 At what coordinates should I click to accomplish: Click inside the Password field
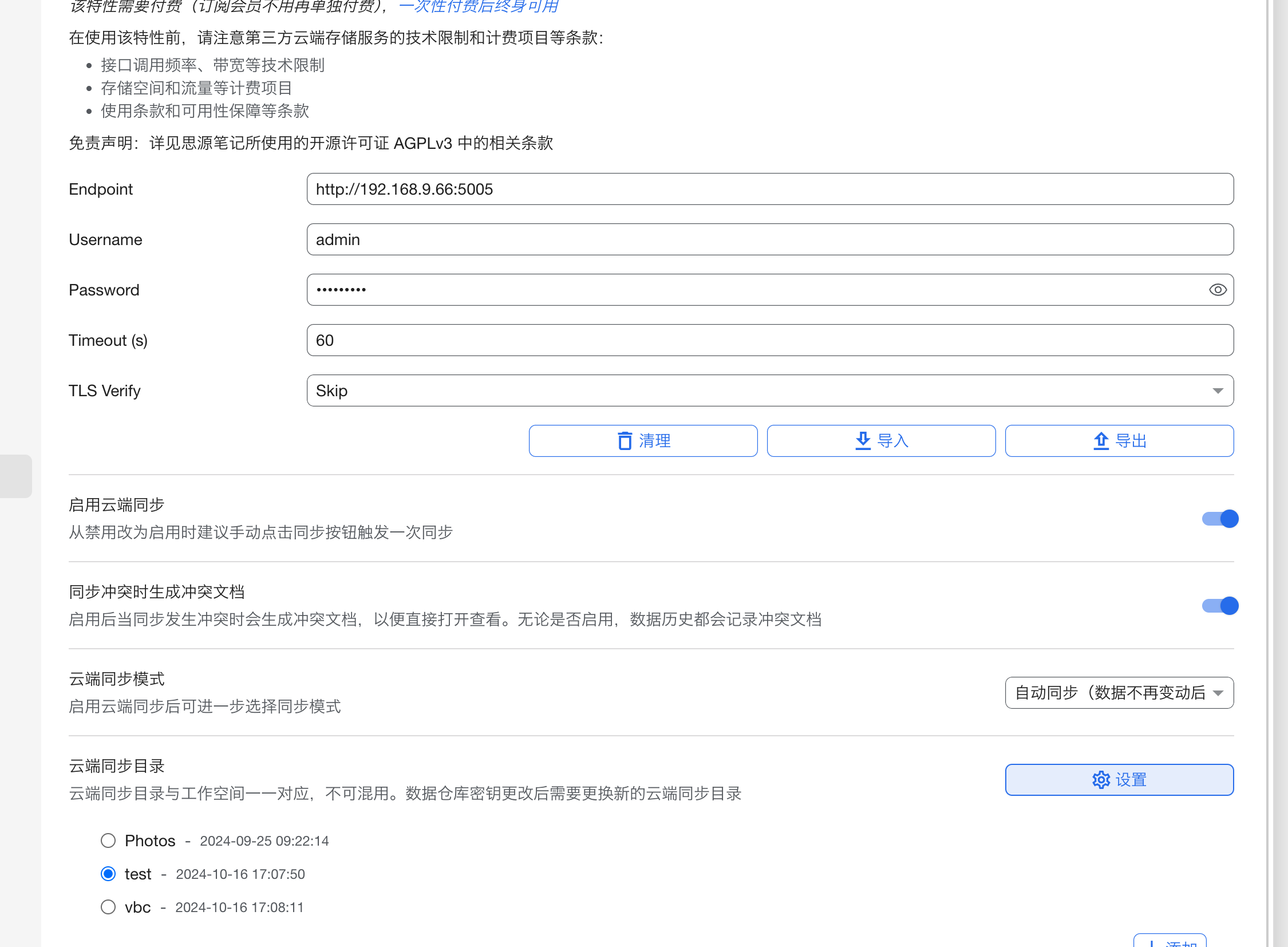point(745,290)
